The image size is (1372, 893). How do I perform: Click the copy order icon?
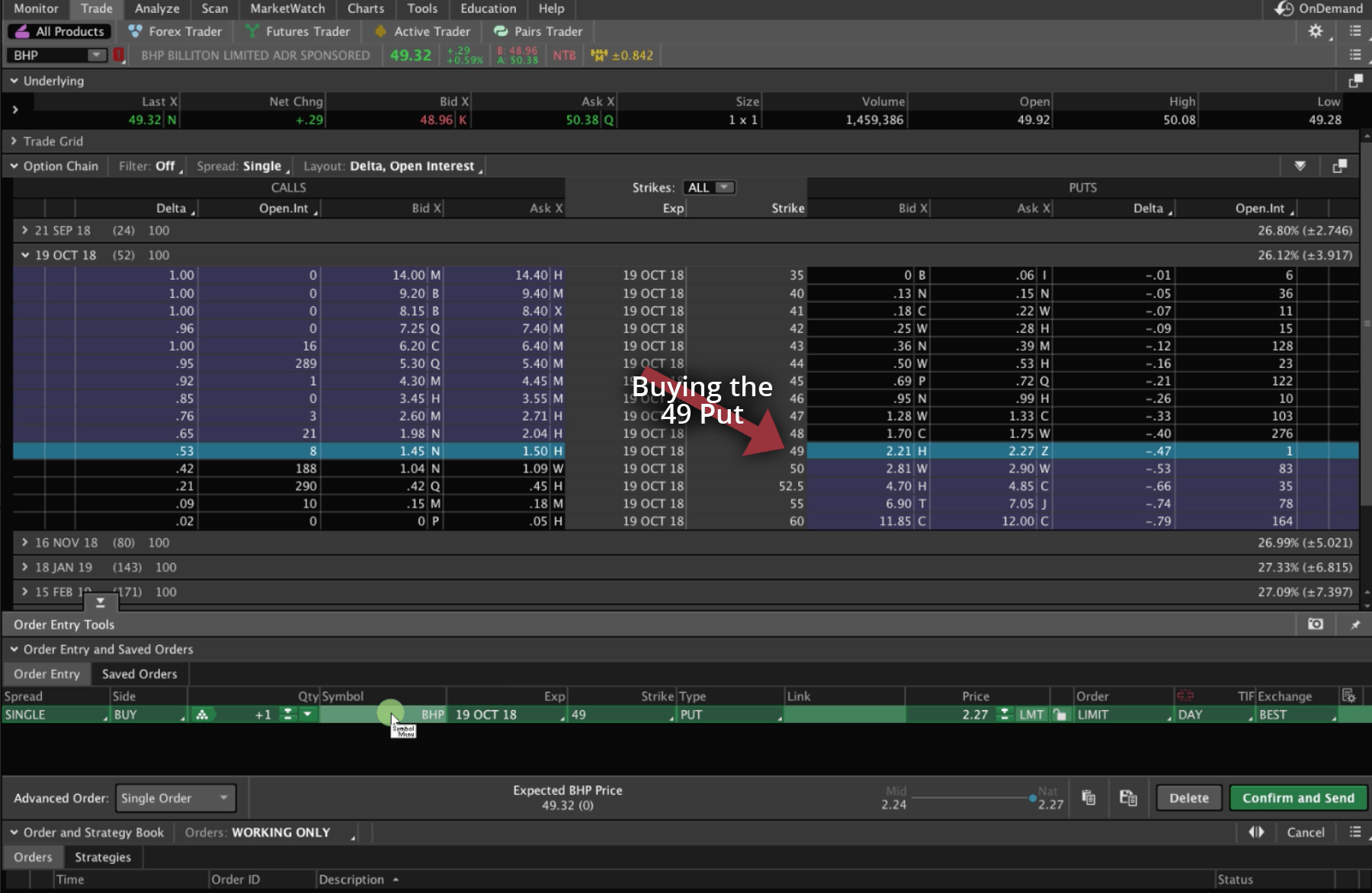pyautogui.click(x=1088, y=798)
